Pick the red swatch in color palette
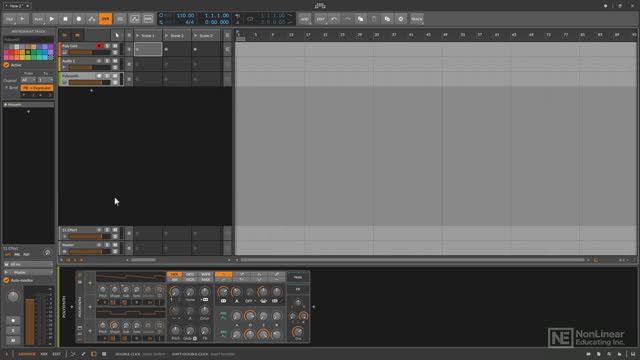 coord(11,52)
